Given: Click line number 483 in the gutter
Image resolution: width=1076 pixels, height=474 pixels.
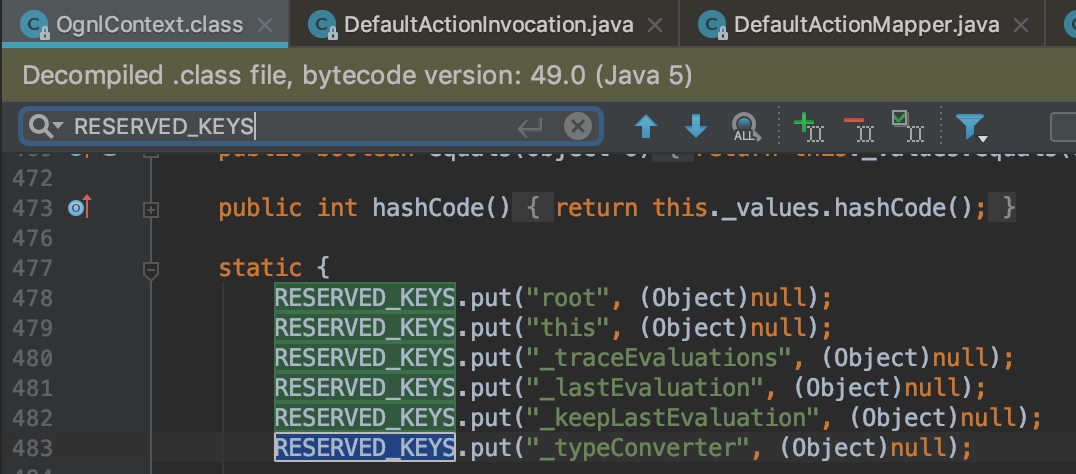Looking at the screenshot, I should (32, 449).
